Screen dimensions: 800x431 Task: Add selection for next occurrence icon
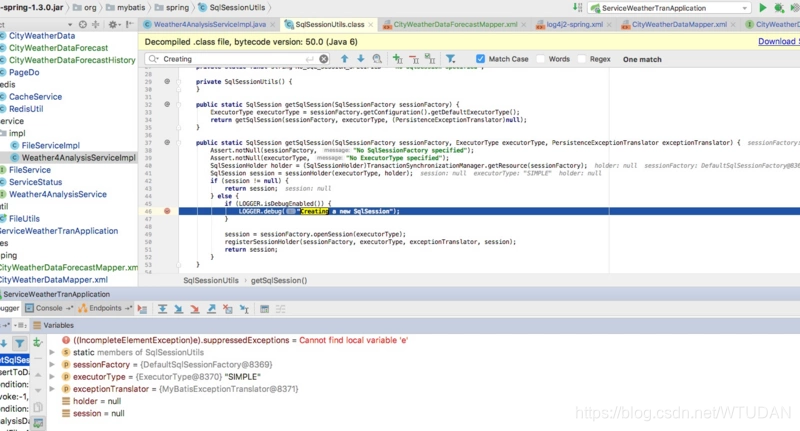(x=397, y=59)
